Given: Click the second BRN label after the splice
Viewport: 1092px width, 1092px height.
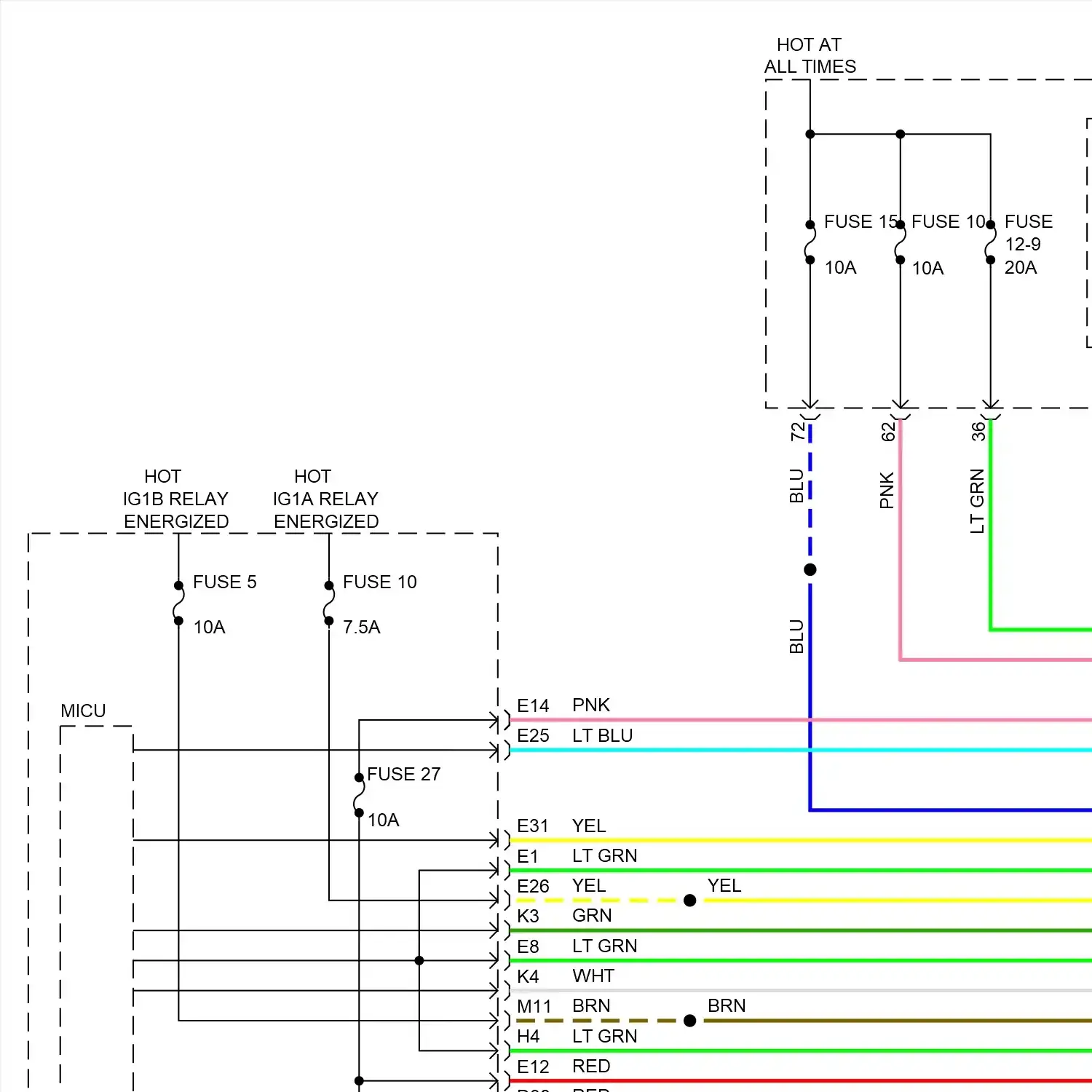Looking at the screenshot, I should 727,1006.
